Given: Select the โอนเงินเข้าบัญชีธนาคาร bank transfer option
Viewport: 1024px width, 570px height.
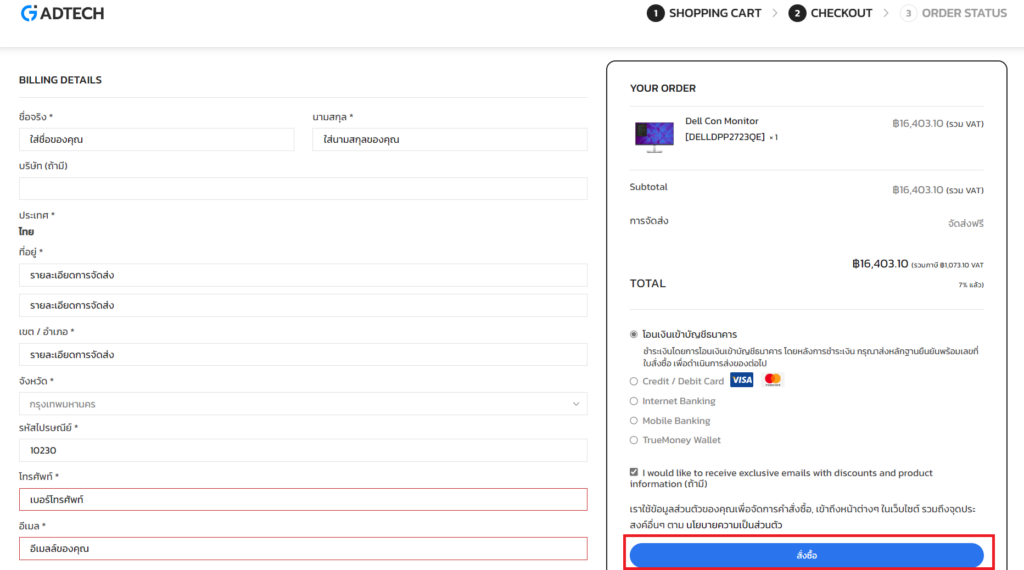Looking at the screenshot, I should [634, 334].
